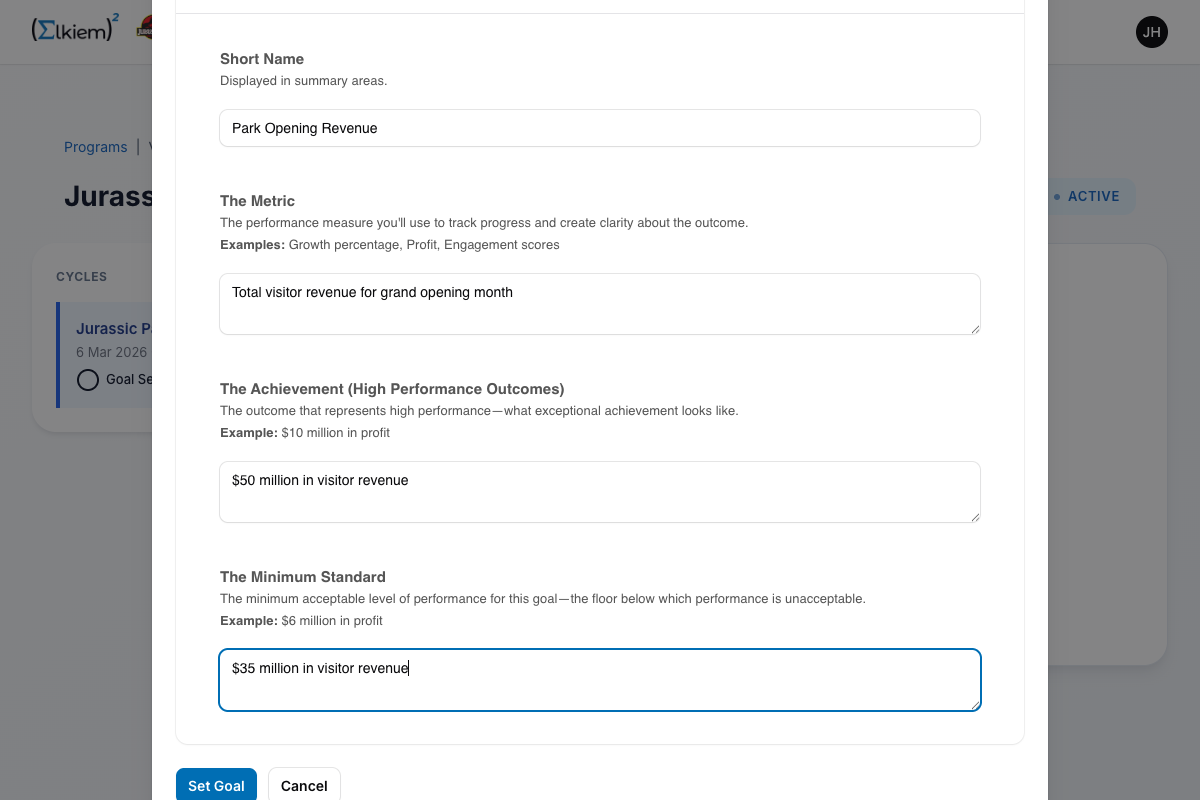Click the Set Goal button

point(216,785)
